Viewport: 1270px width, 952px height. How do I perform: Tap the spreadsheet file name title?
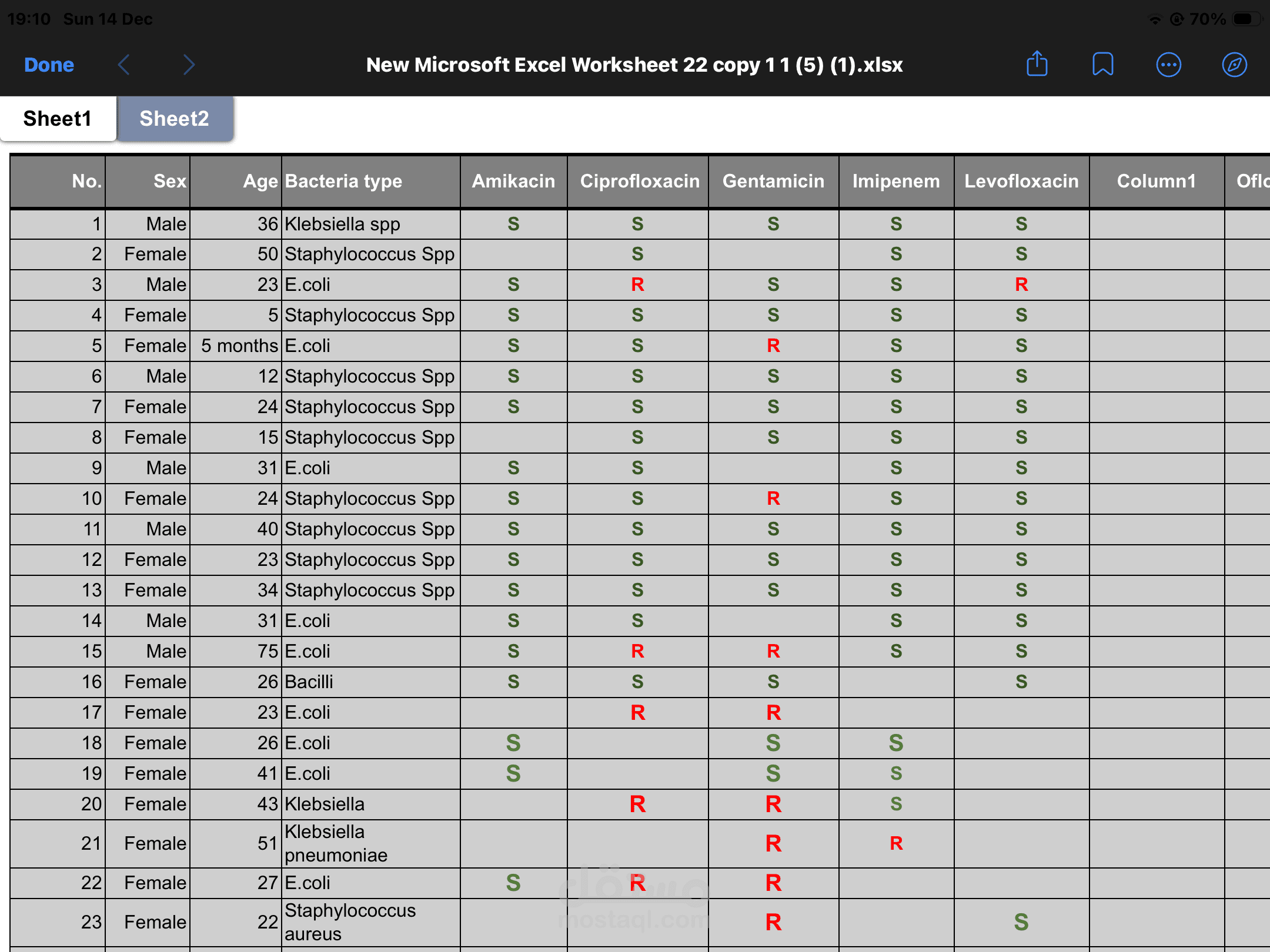pyautogui.click(x=634, y=65)
